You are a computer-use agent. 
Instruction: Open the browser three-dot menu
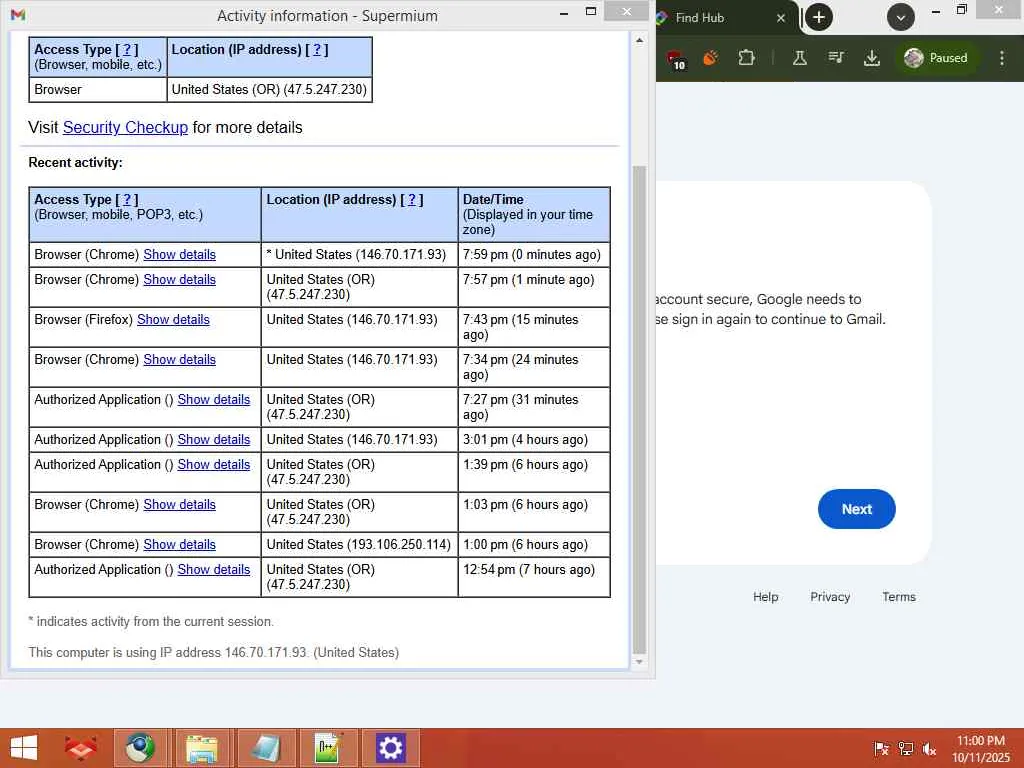(x=1002, y=58)
